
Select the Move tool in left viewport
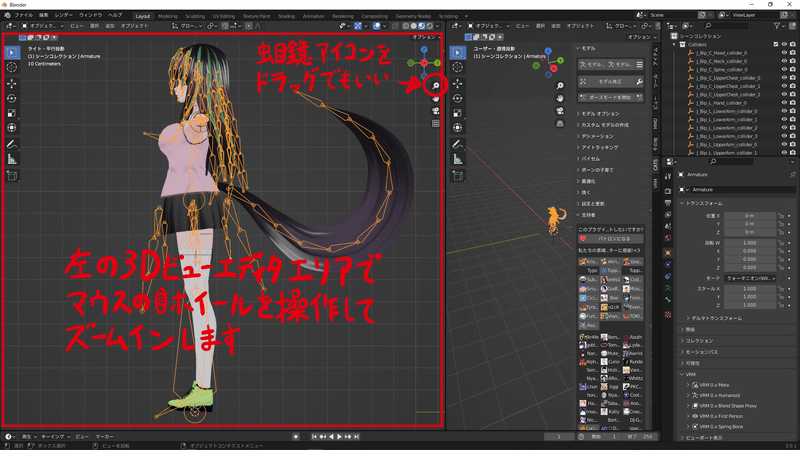point(12,83)
